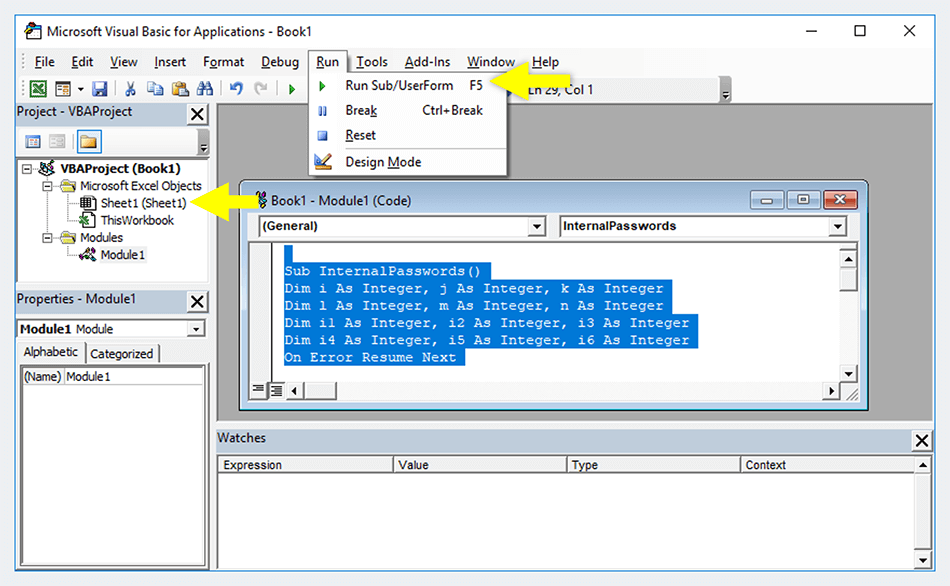This screenshot has width=950, height=586.
Task: Click the Paste clipboard icon
Action: (x=180, y=89)
